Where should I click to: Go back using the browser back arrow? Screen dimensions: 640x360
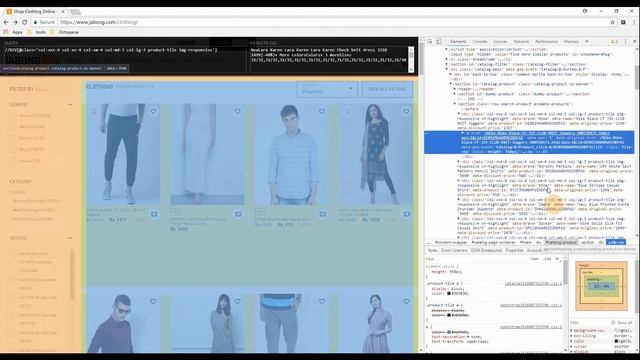(6, 22)
